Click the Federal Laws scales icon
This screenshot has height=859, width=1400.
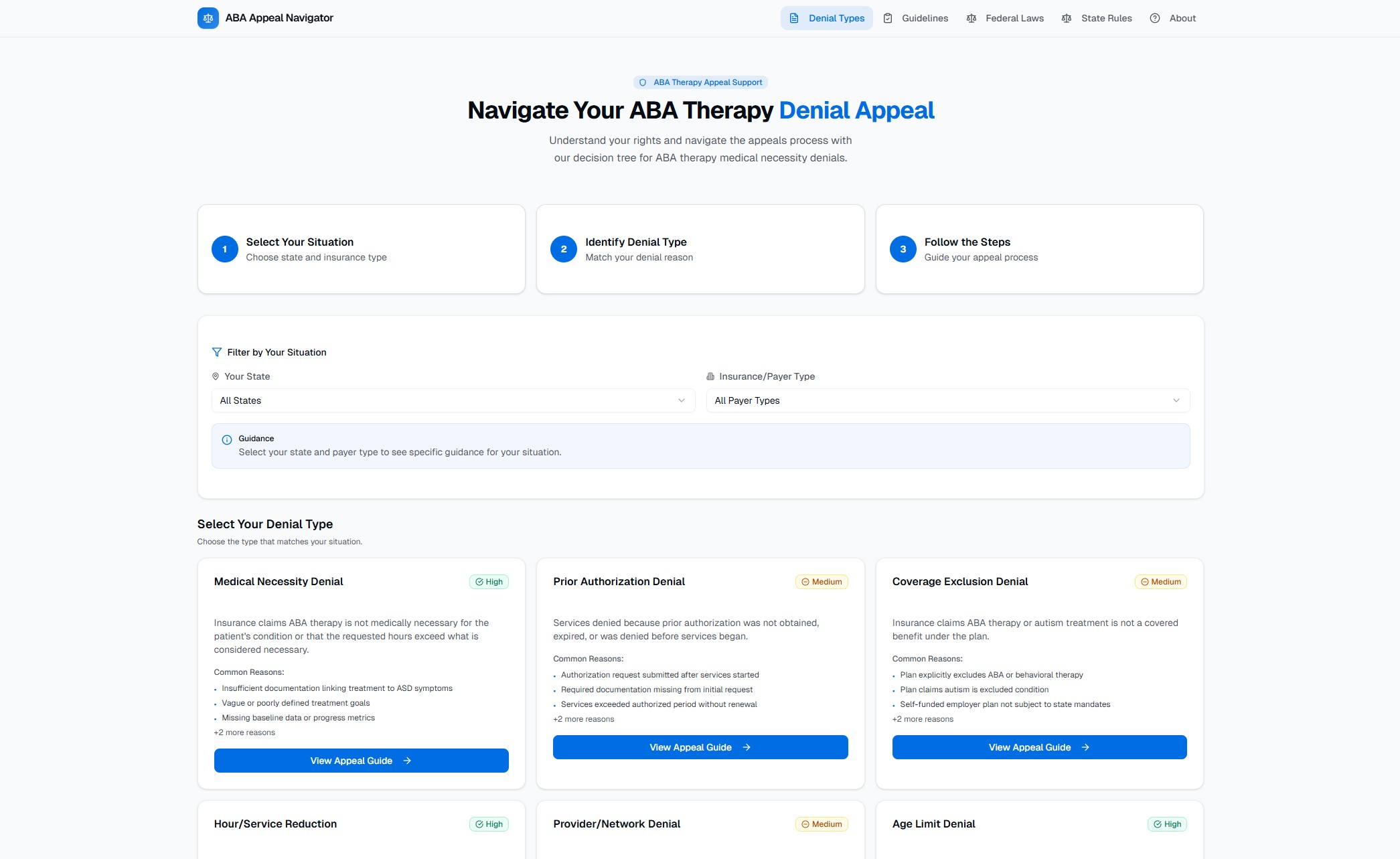[x=971, y=18]
